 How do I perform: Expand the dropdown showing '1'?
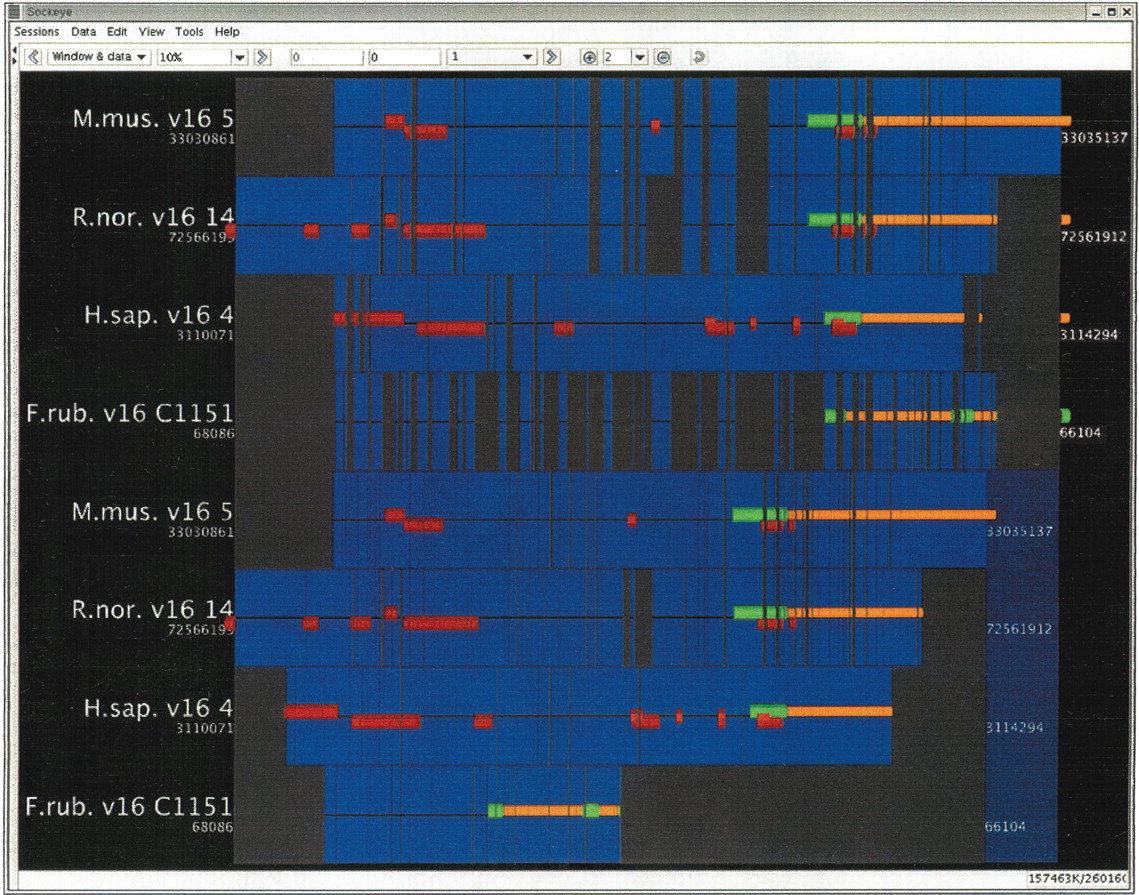tap(492, 57)
